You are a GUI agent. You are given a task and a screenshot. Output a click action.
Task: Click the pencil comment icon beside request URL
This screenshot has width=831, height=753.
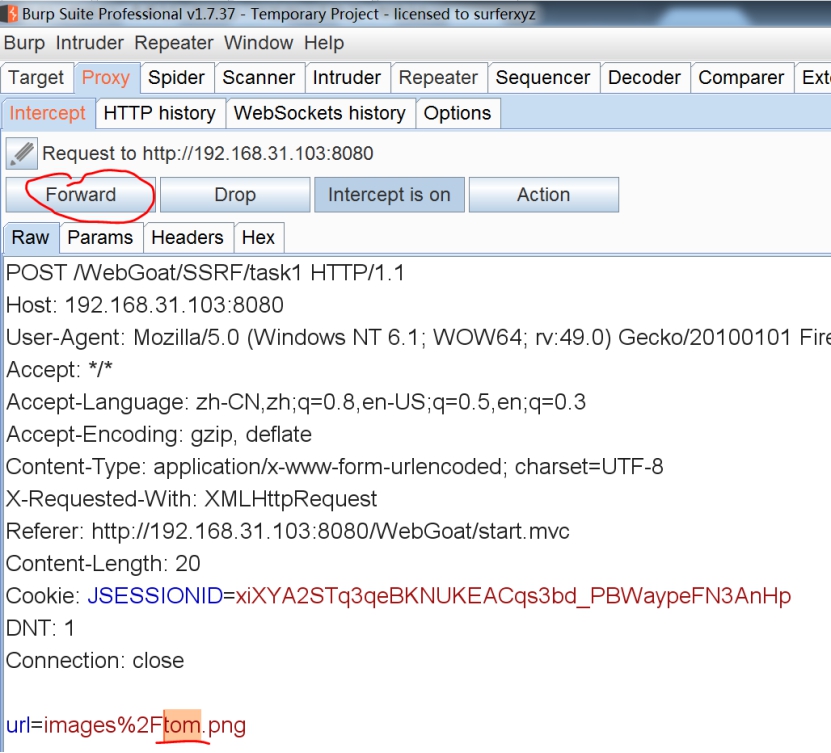coord(22,154)
